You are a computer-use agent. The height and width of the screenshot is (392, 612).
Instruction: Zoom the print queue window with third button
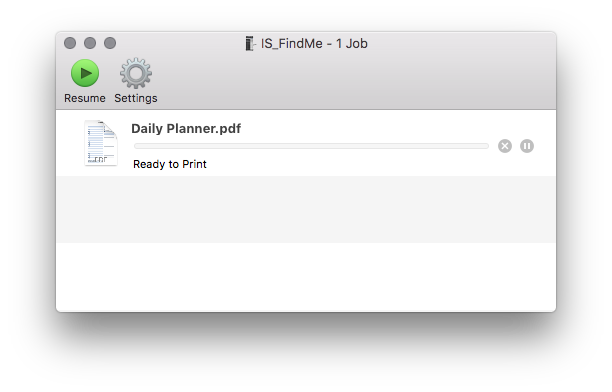point(110,43)
